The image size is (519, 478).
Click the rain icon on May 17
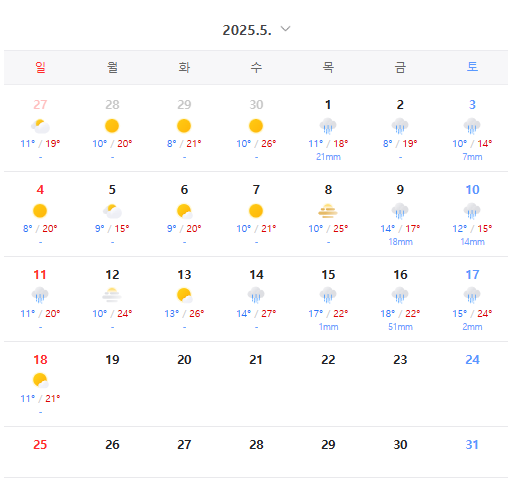click(x=472, y=295)
